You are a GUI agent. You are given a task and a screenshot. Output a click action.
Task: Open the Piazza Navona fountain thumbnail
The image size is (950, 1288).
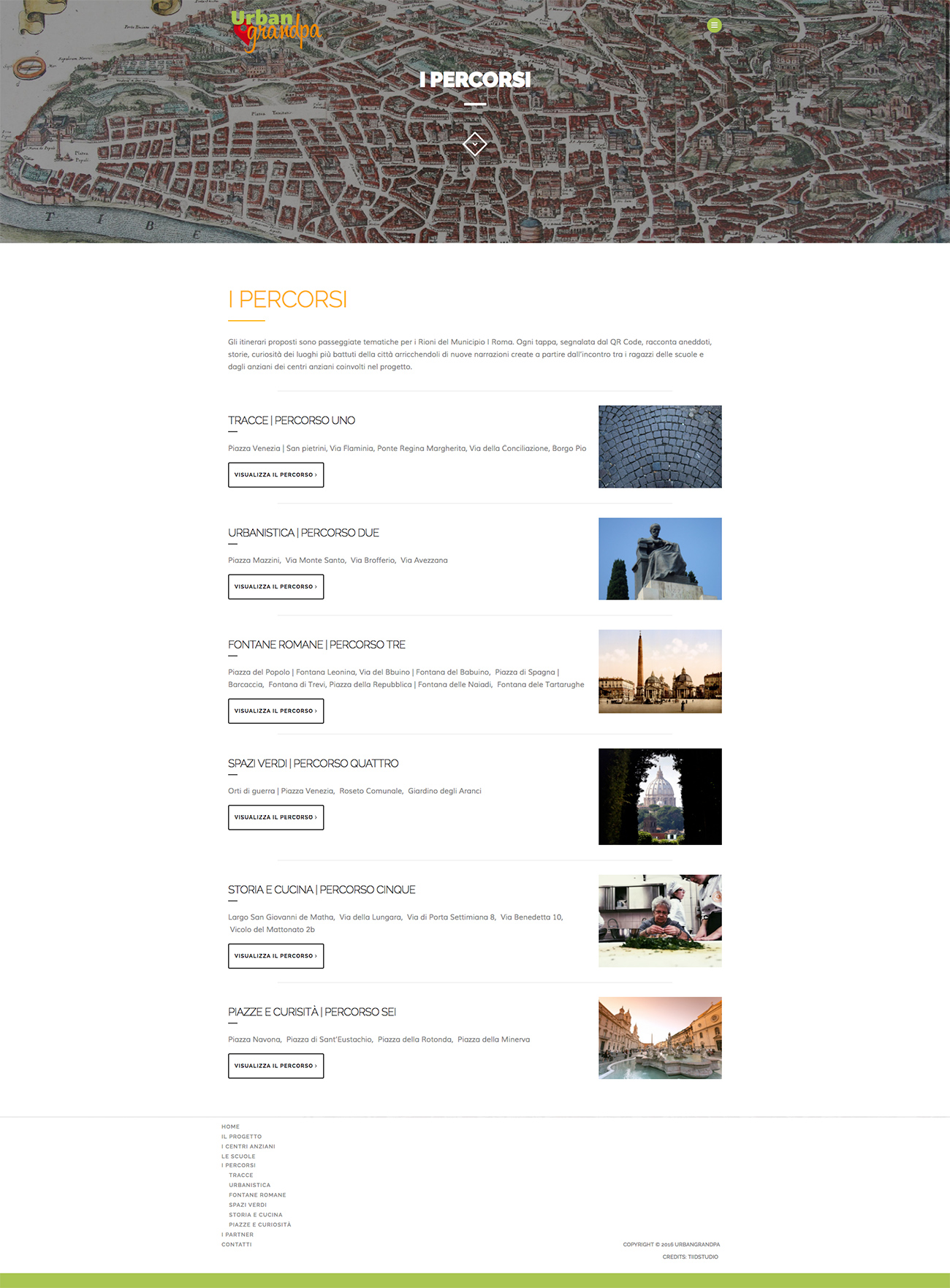(660, 1038)
